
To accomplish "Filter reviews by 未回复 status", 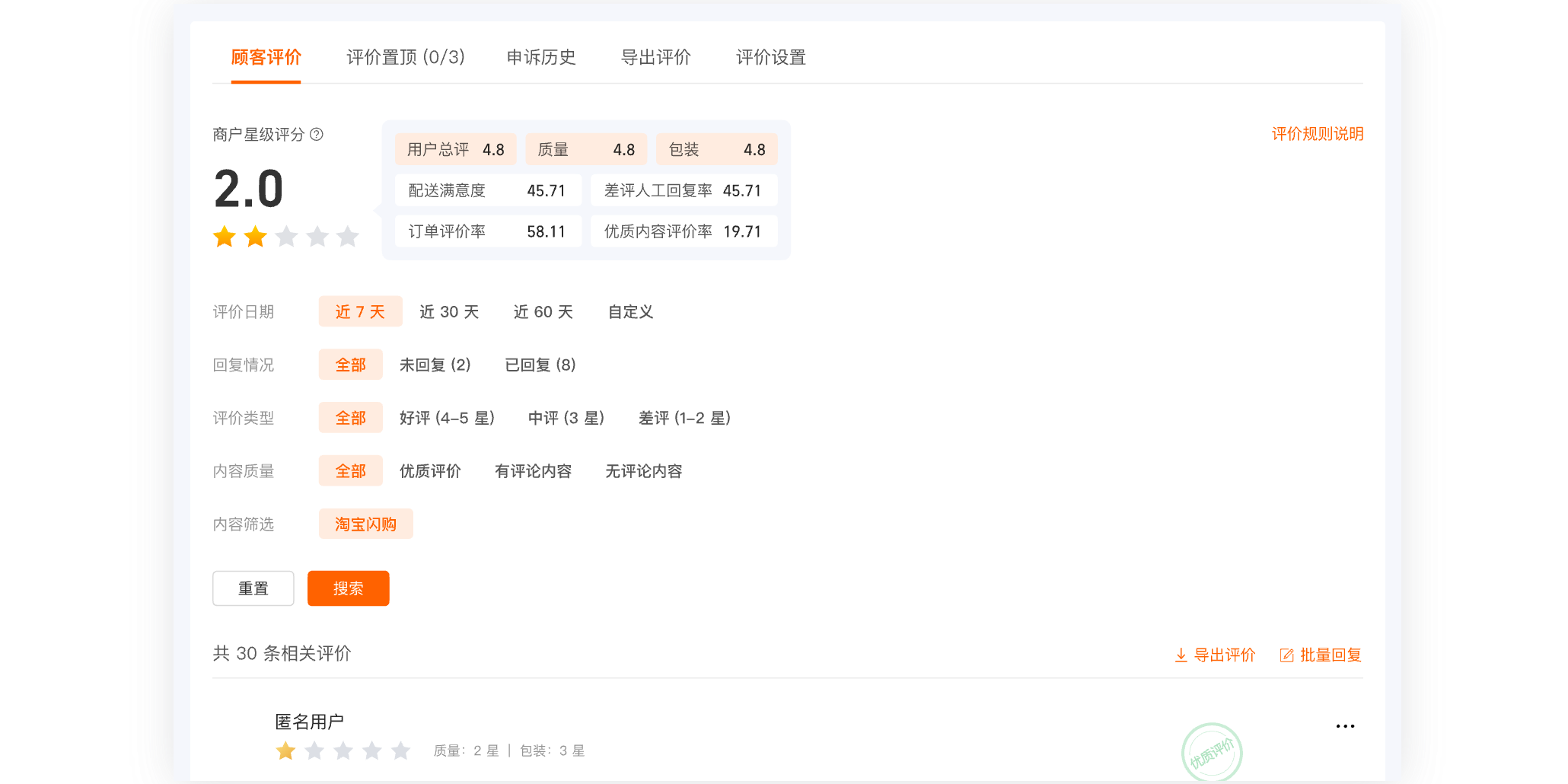I will click(x=435, y=365).
